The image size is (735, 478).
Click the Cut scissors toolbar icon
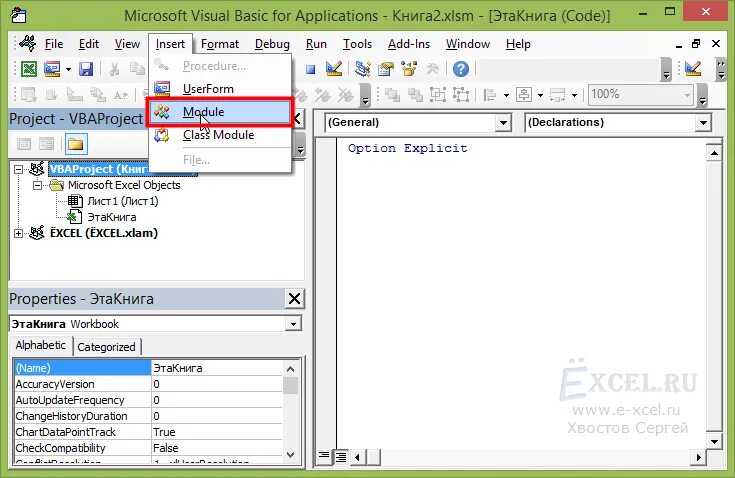114,69
